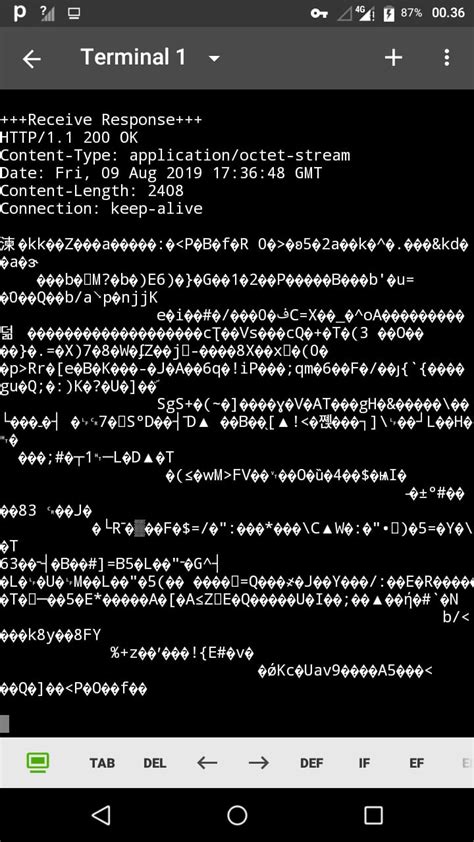Screen dimensions: 474x842
Task: Tap the VPN key icon in status bar
Action: (x=319, y=13)
